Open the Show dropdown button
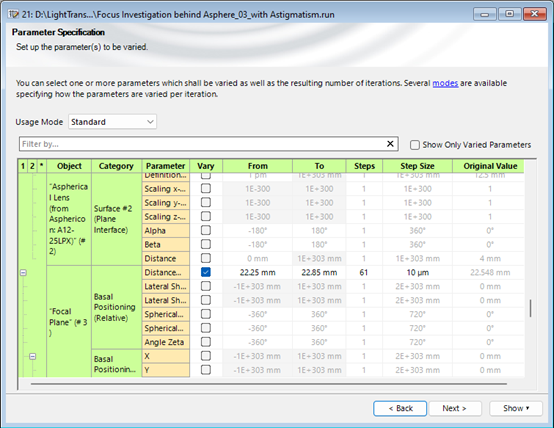This screenshot has width=554, height=428. coord(516,408)
